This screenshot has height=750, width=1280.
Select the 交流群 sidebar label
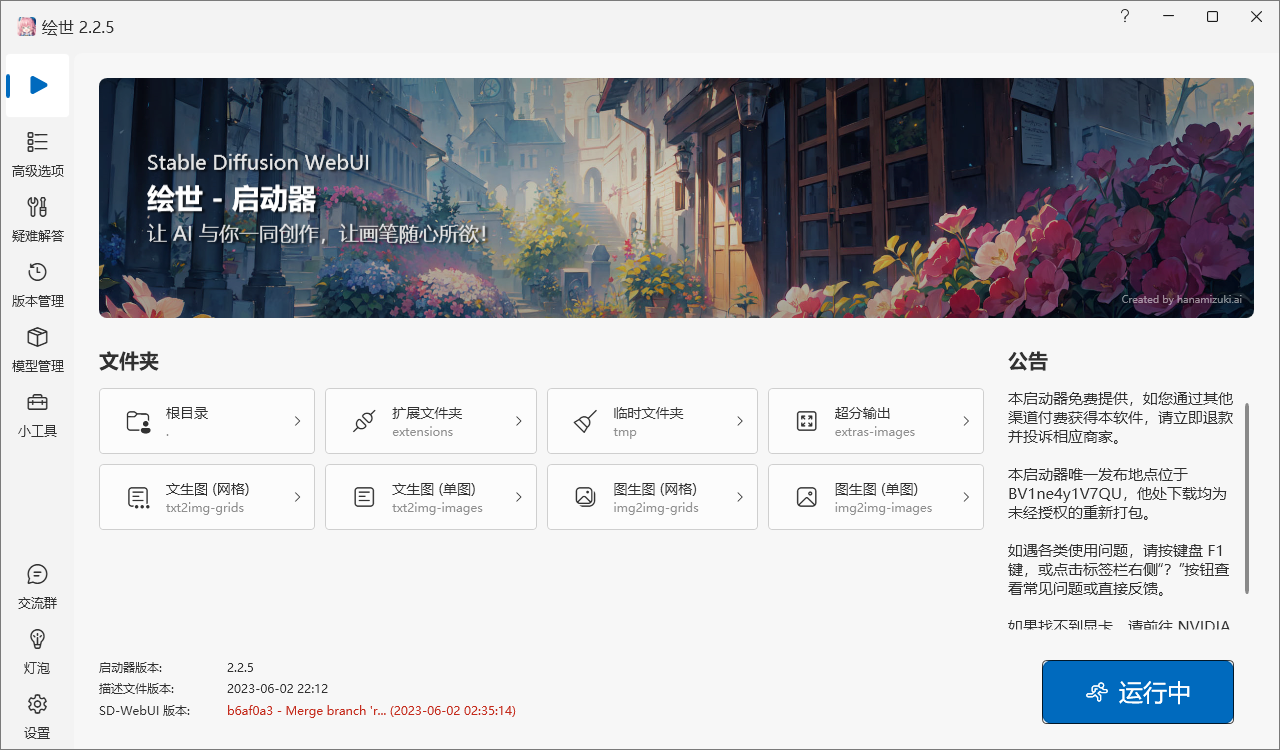pyautogui.click(x=38, y=603)
